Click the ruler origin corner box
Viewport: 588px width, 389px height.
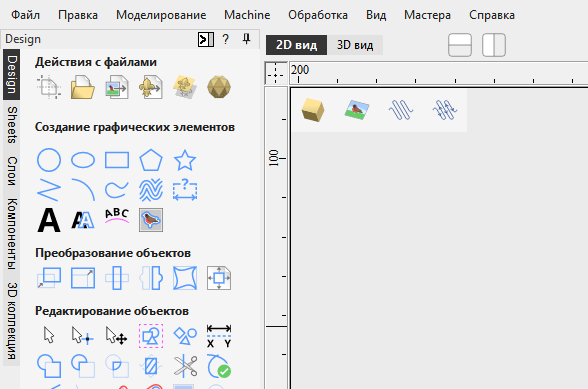(276, 73)
